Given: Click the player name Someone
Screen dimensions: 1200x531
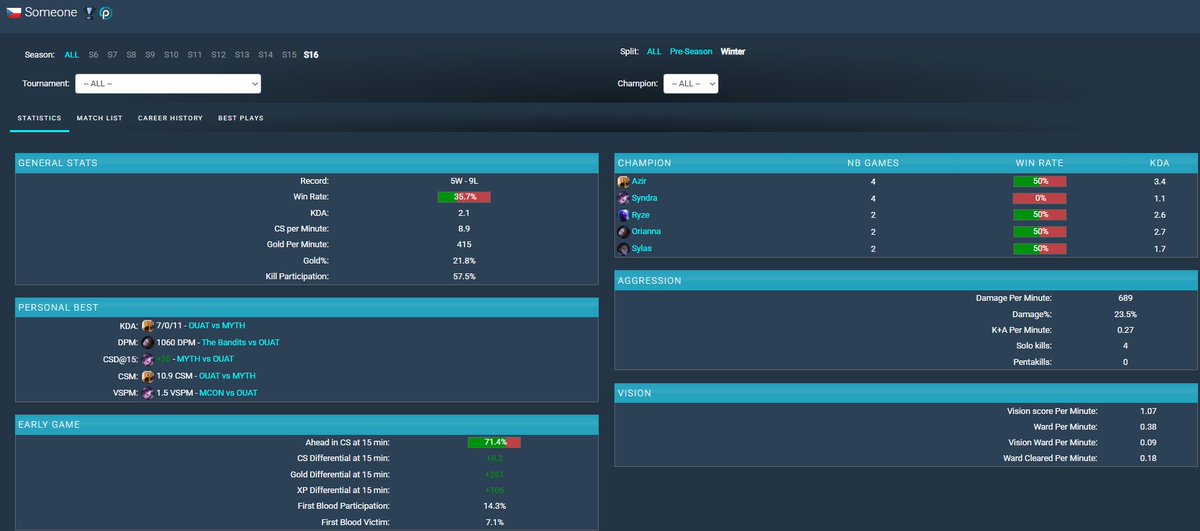Looking at the screenshot, I should (50, 12).
